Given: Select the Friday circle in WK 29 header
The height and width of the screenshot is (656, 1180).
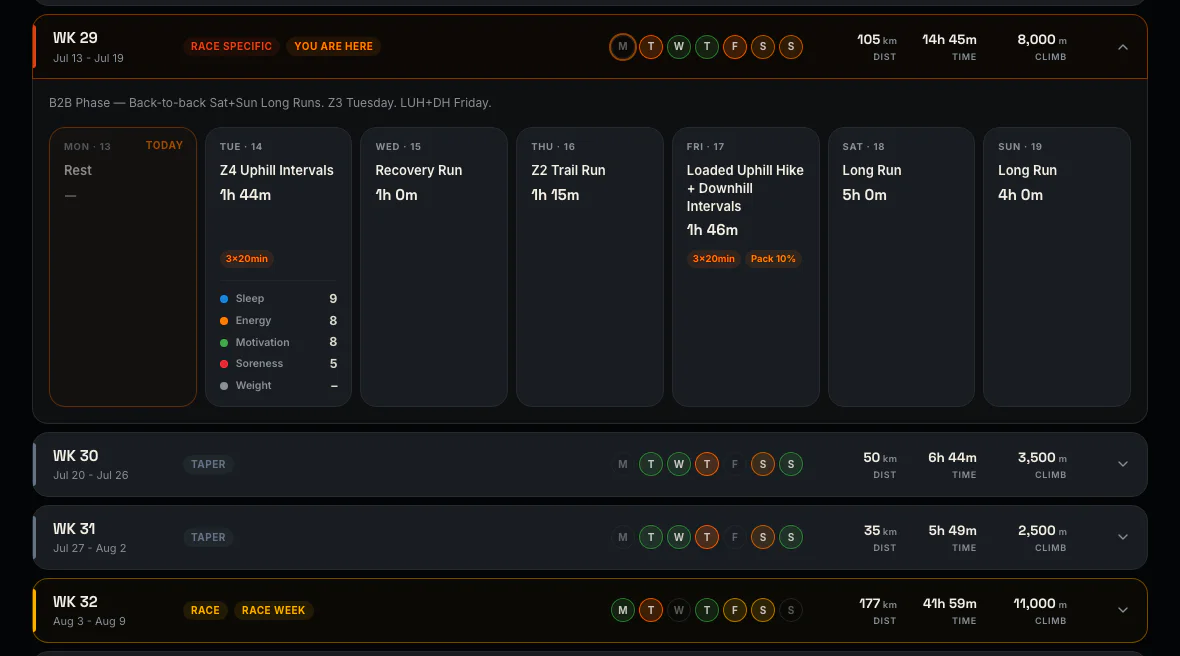Looking at the screenshot, I should 734,47.
